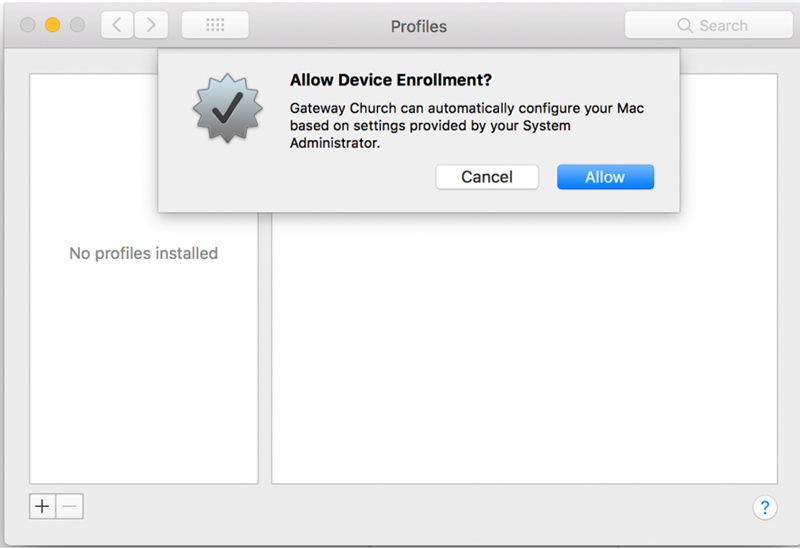Click the Allow button

point(605,177)
